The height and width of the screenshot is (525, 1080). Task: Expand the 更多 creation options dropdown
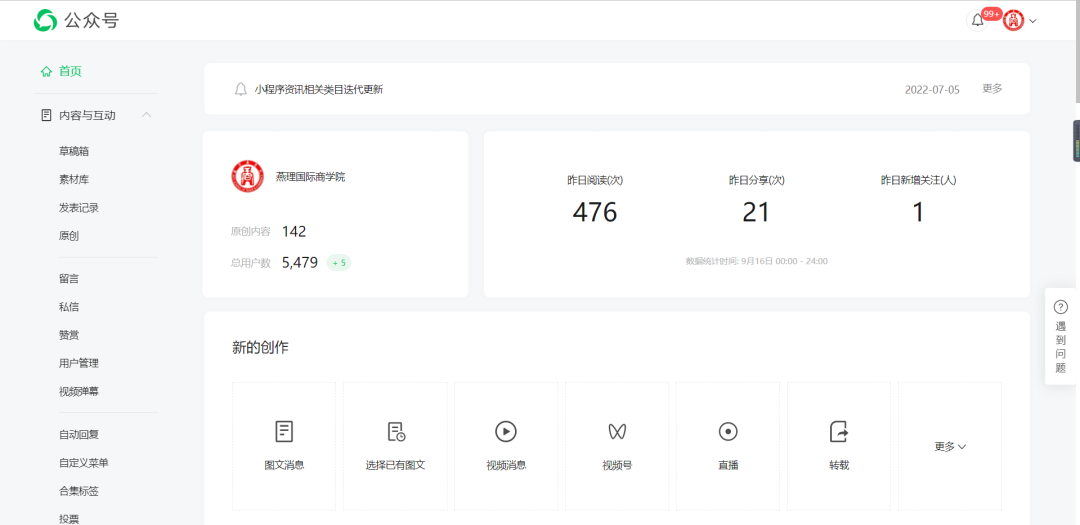click(950, 447)
